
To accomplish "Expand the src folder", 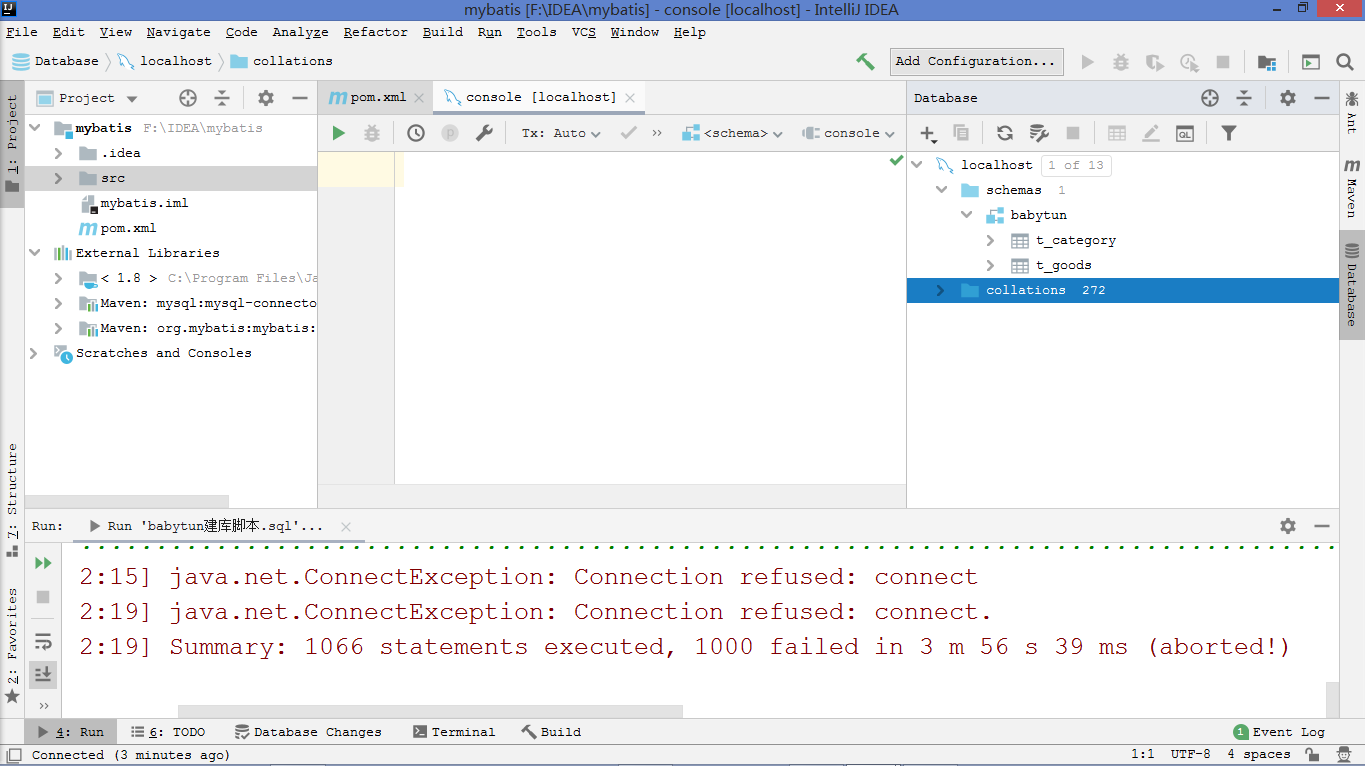I will coord(58,178).
